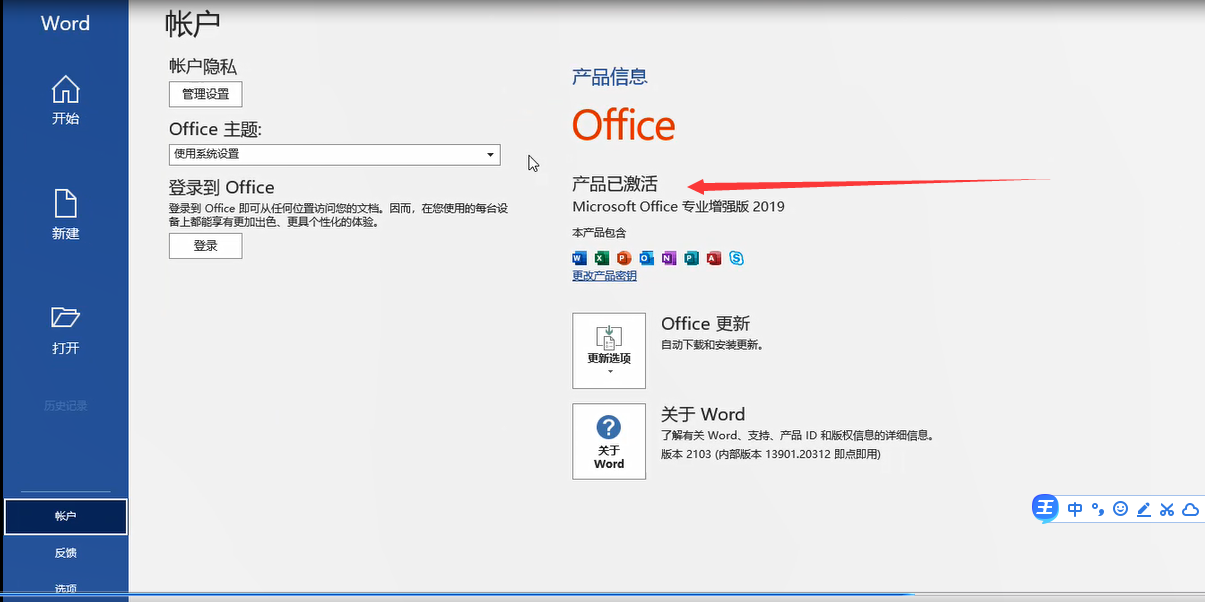Click the Outlook product icon
The image size is (1205, 602).
pos(647,258)
